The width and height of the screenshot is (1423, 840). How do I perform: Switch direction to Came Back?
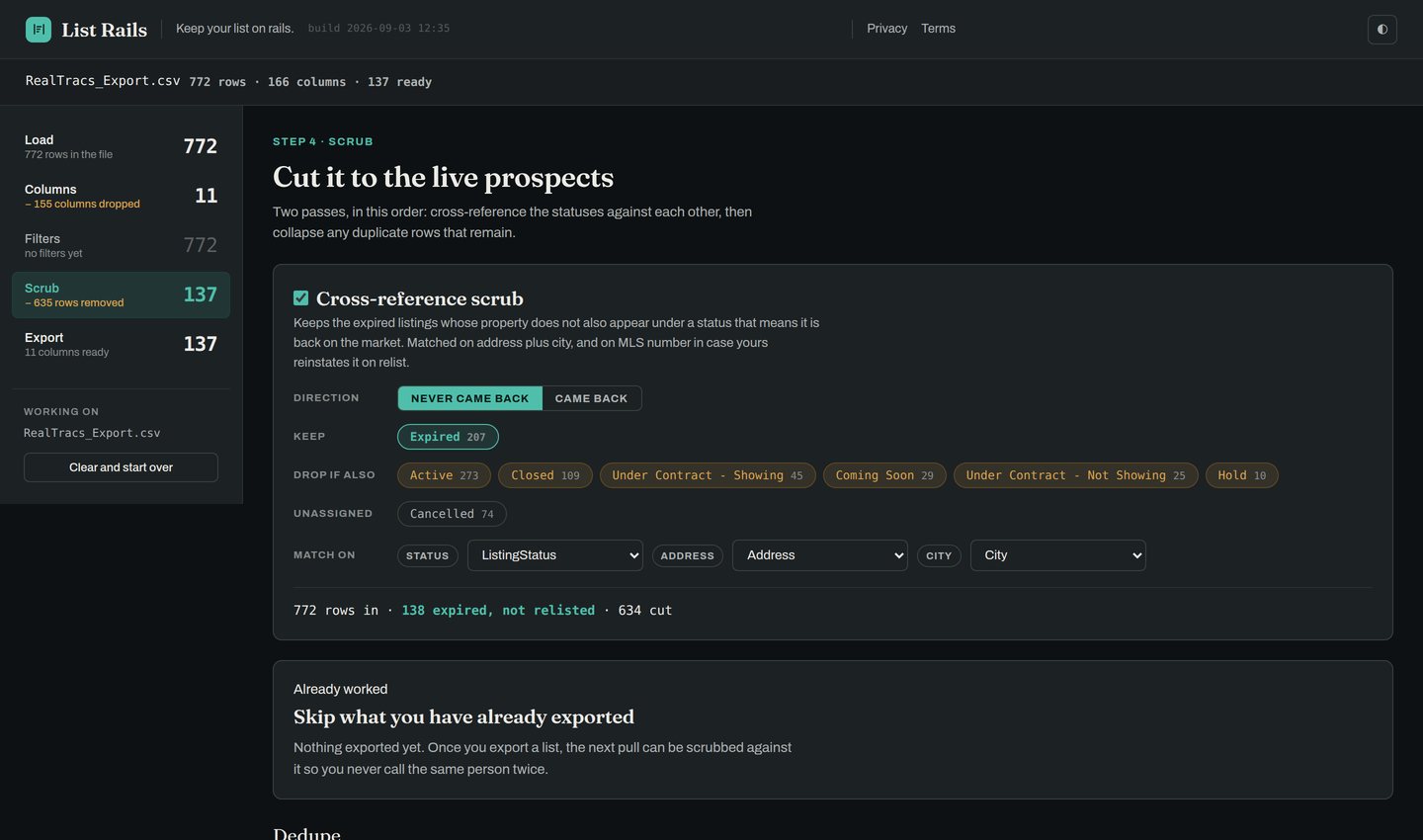click(x=592, y=398)
